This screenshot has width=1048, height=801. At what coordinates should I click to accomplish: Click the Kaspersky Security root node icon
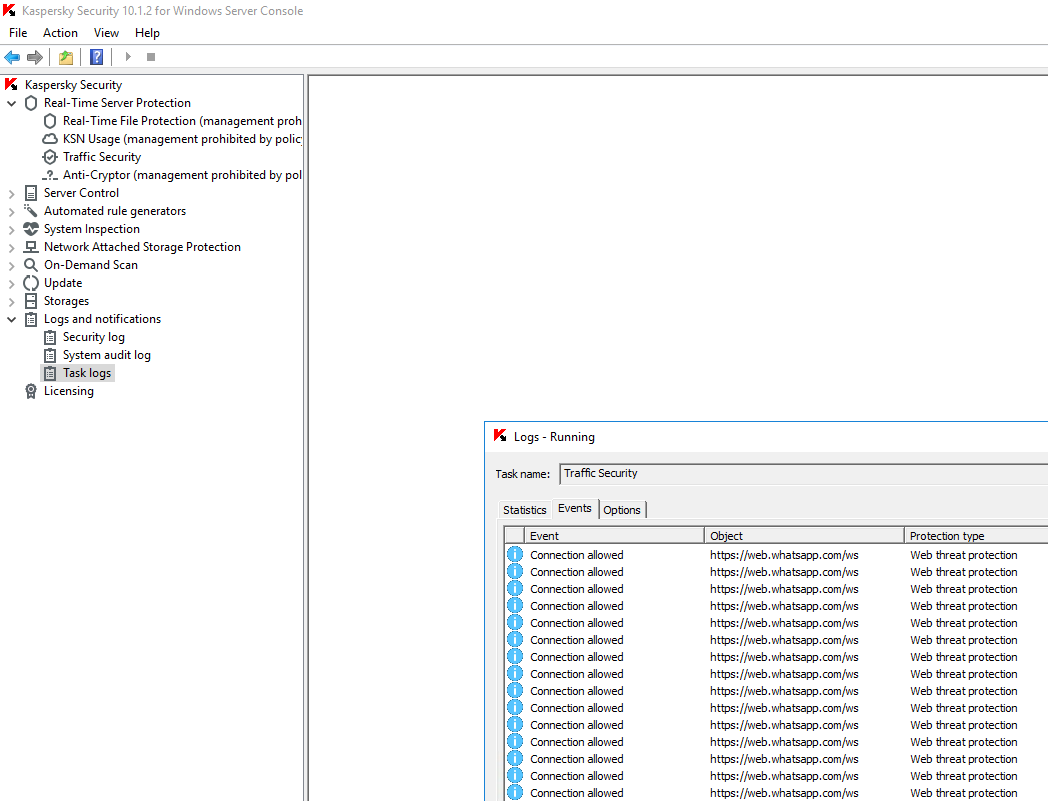pyautogui.click(x=11, y=85)
